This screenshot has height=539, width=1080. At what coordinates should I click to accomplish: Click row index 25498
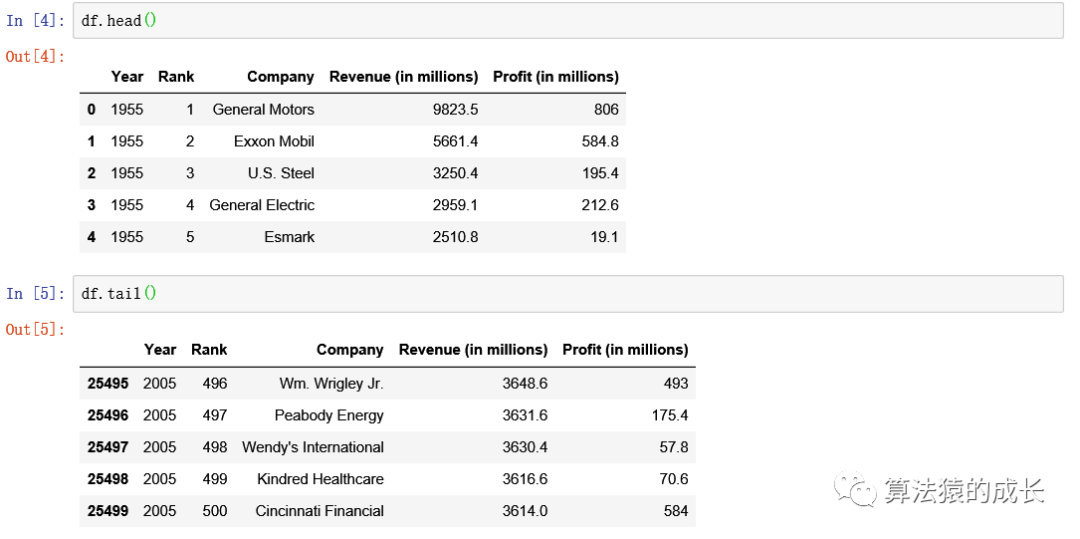[108, 478]
